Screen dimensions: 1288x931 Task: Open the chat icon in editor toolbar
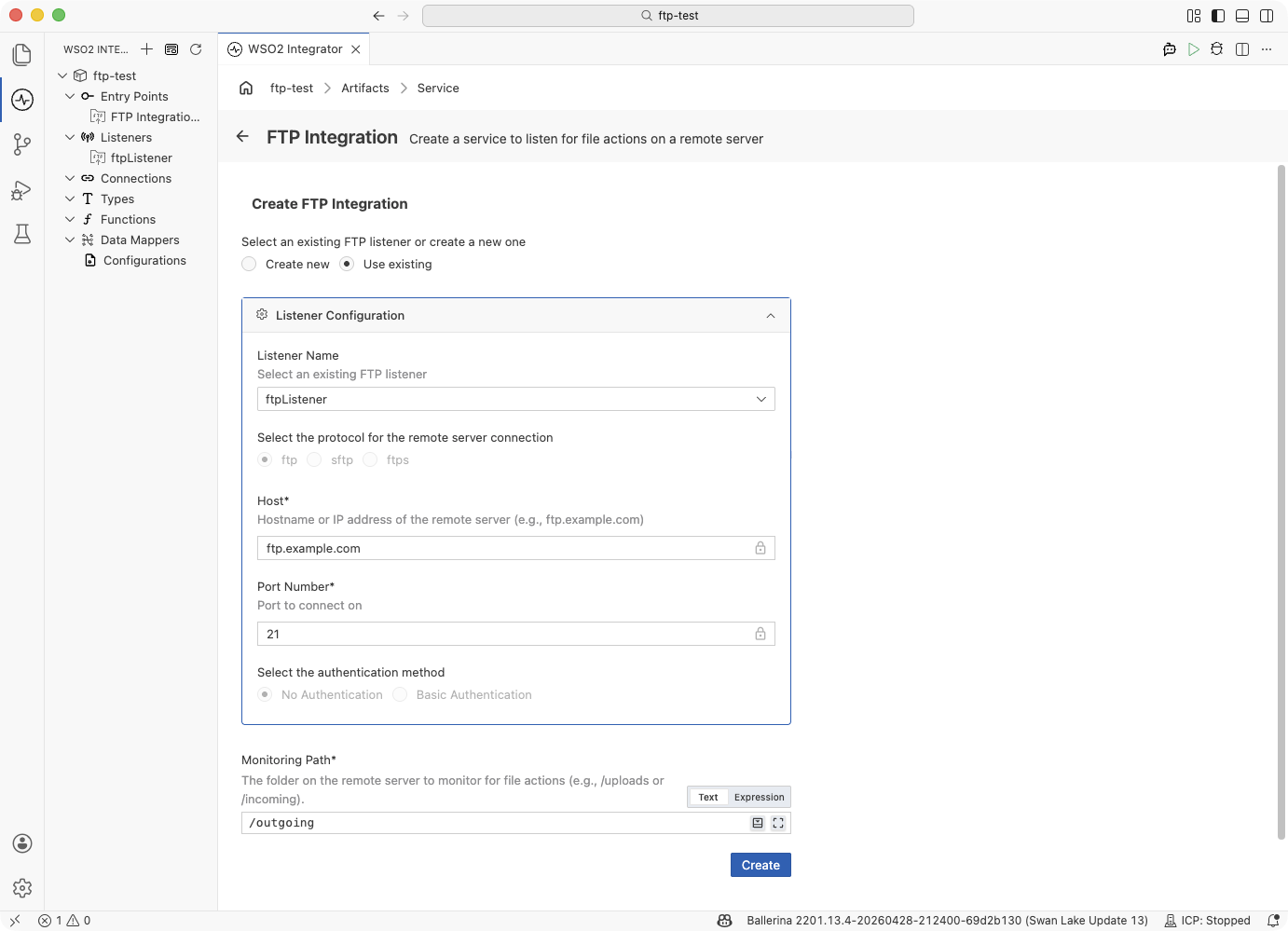(x=1170, y=49)
